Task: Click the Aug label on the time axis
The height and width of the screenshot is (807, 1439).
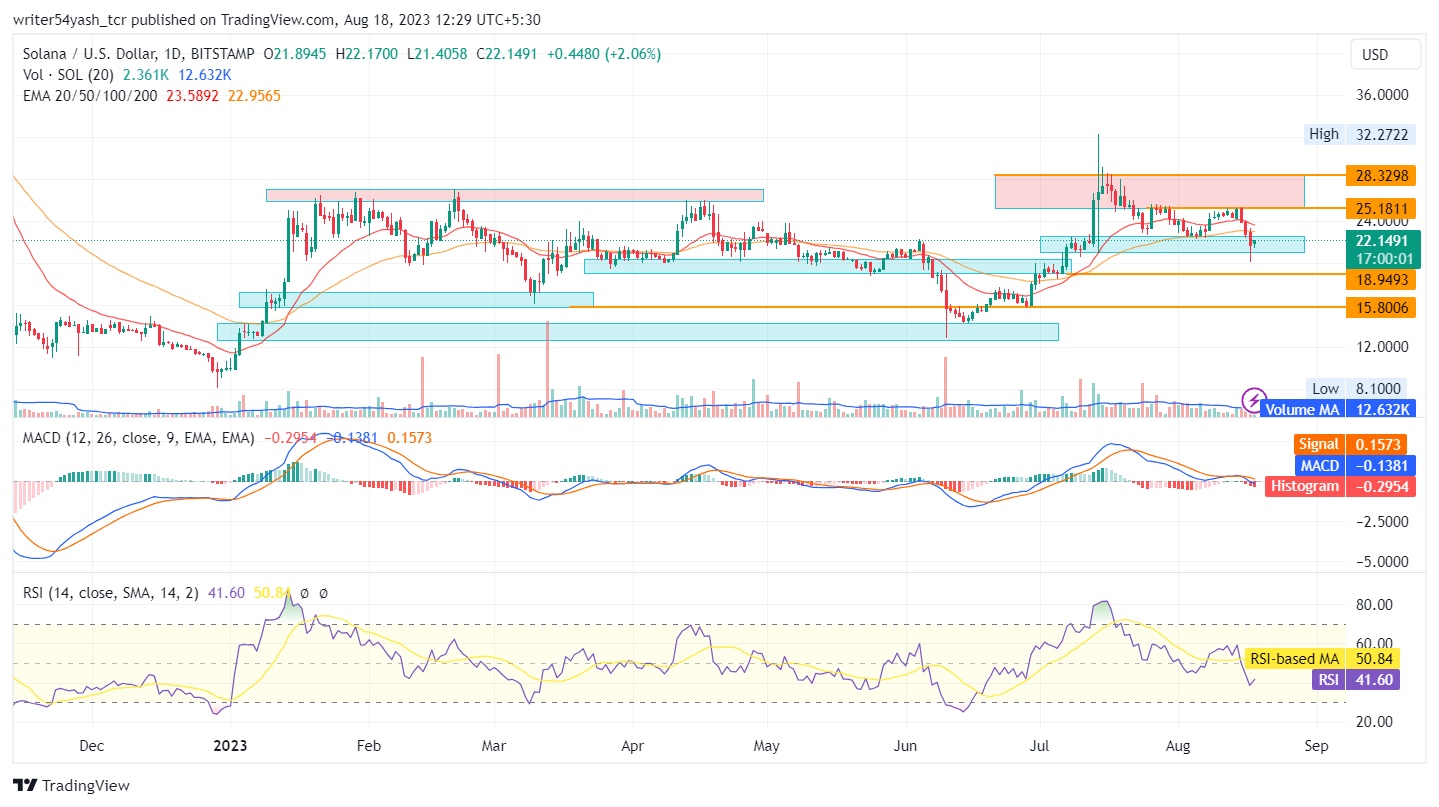Action: click(x=1178, y=746)
